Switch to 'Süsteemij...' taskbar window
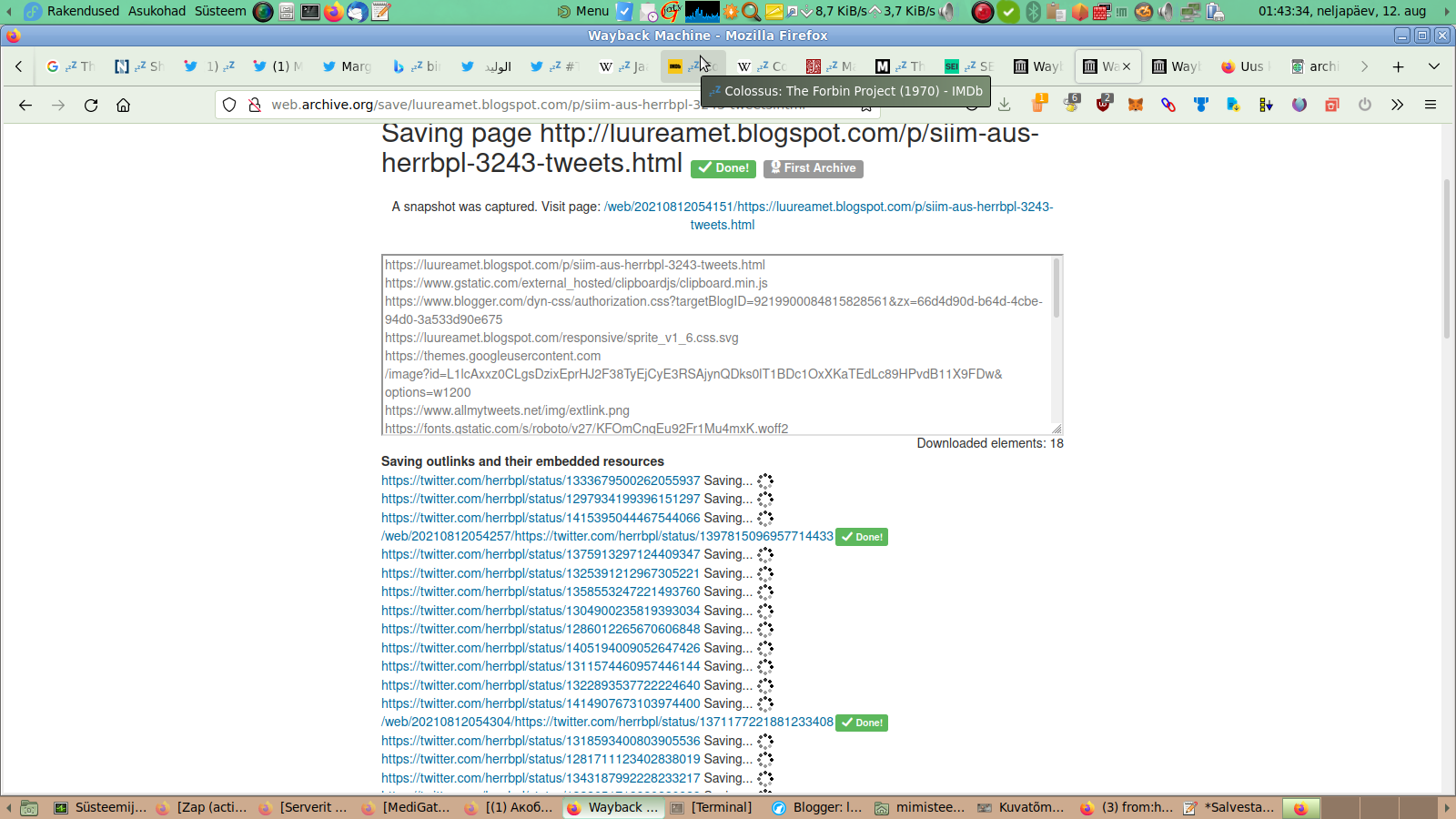The image size is (1456, 819). (x=100, y=807)
